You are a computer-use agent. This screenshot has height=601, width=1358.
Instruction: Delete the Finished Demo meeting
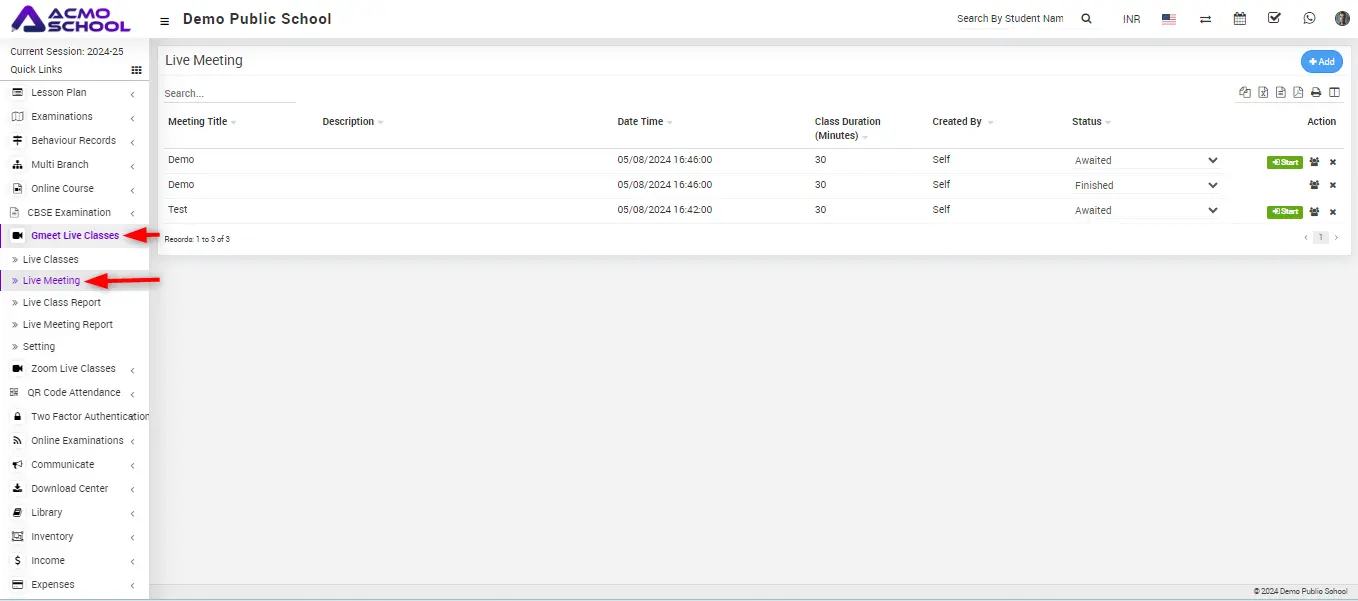1333,186
